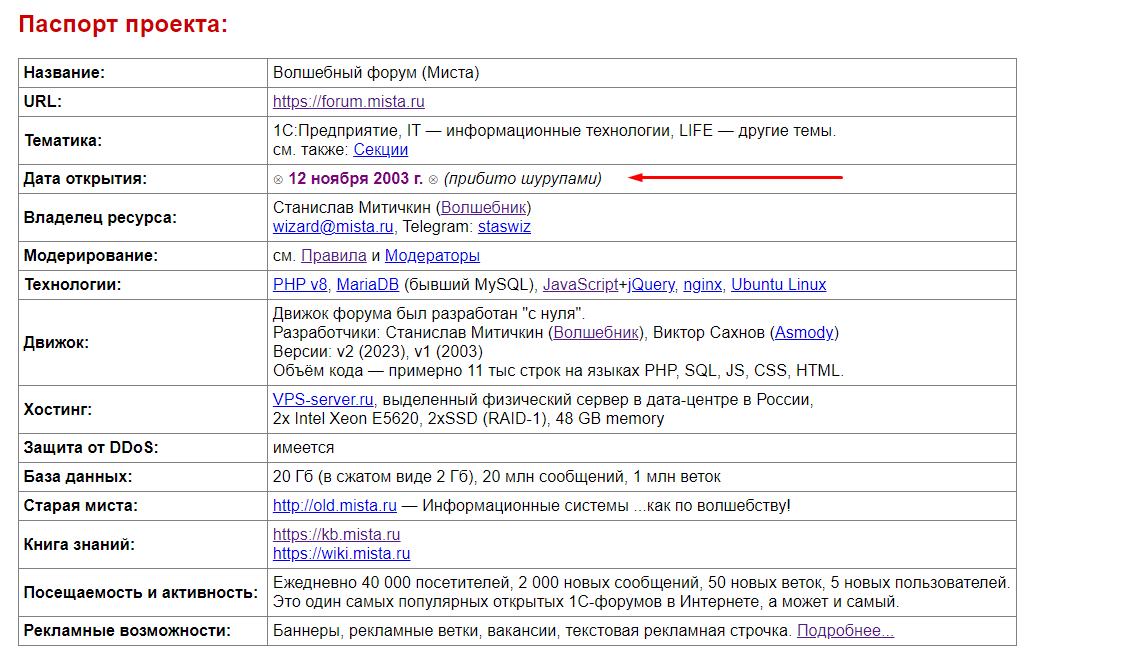Image resolution: width=1132 pixels, height=663 pixels.
Task: Click the Подробнее... advertising link
Action: pyautogui.click(x=845, y=630)
